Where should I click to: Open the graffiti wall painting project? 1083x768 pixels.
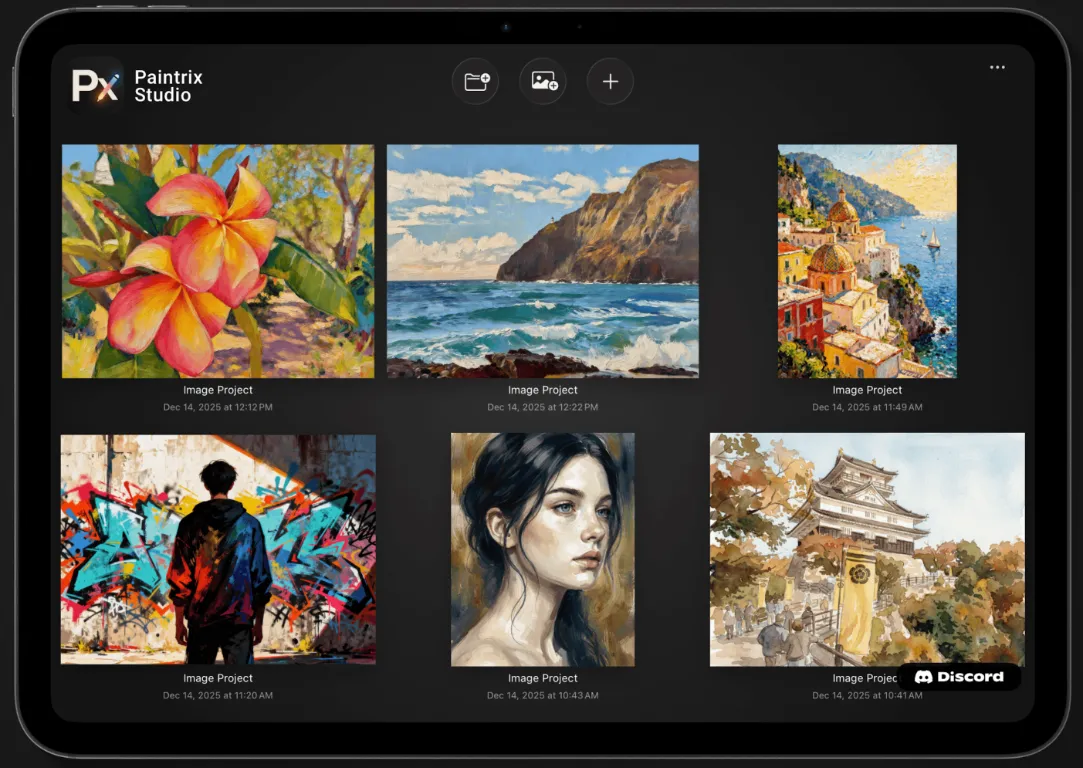click(x=218, y=549)
